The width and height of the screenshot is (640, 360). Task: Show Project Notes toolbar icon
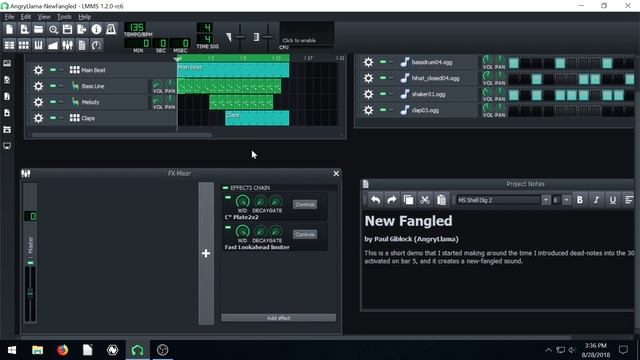(x=82, y=45)
